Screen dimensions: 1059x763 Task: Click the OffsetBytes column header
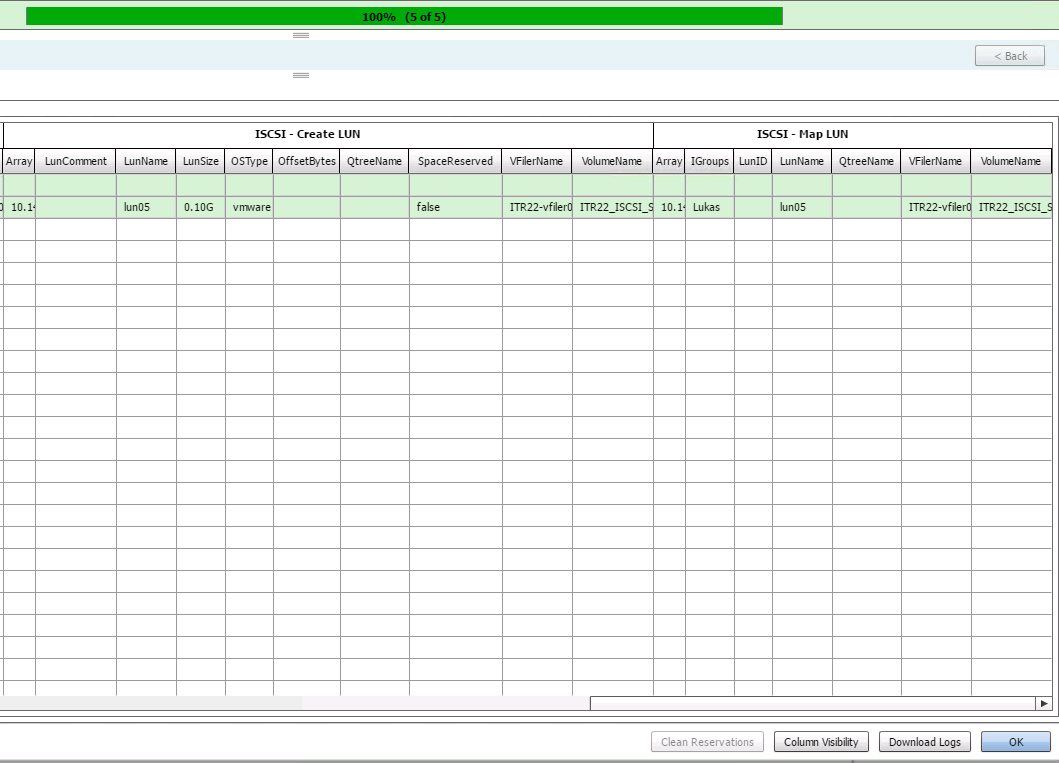pyautogui.click(x=307, y=161)
